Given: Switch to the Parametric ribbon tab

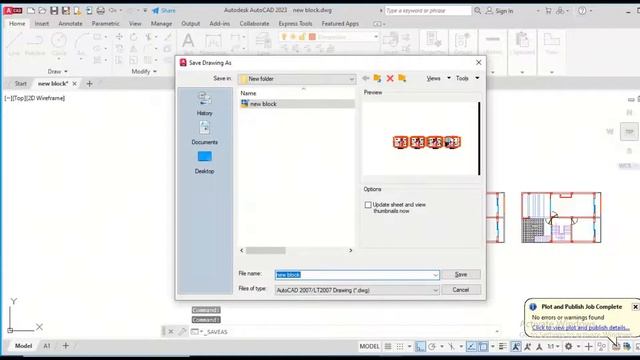Looking at the screenshot, I should pos(105,24).
